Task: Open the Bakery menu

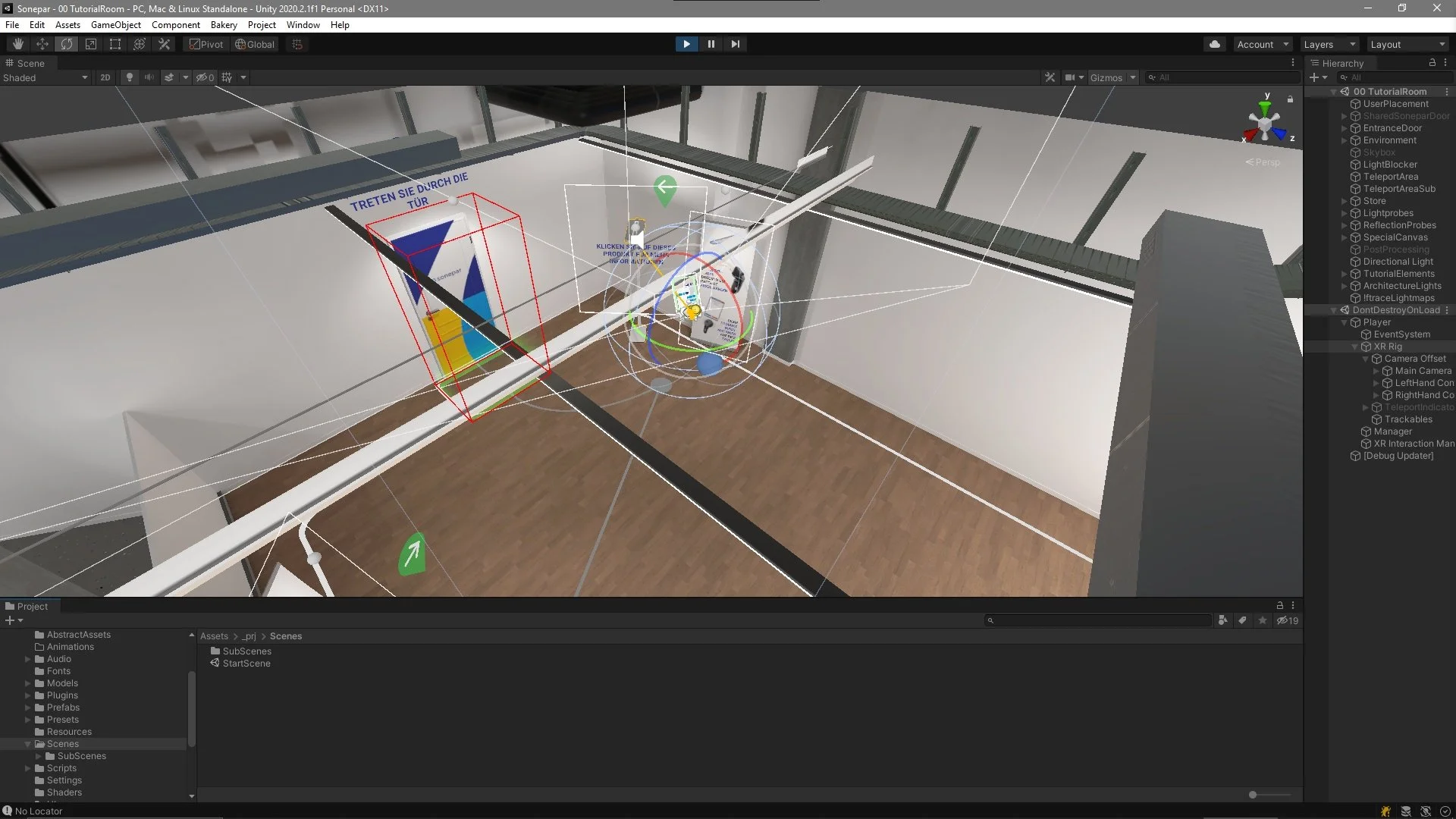Action: tap(224, 25)
